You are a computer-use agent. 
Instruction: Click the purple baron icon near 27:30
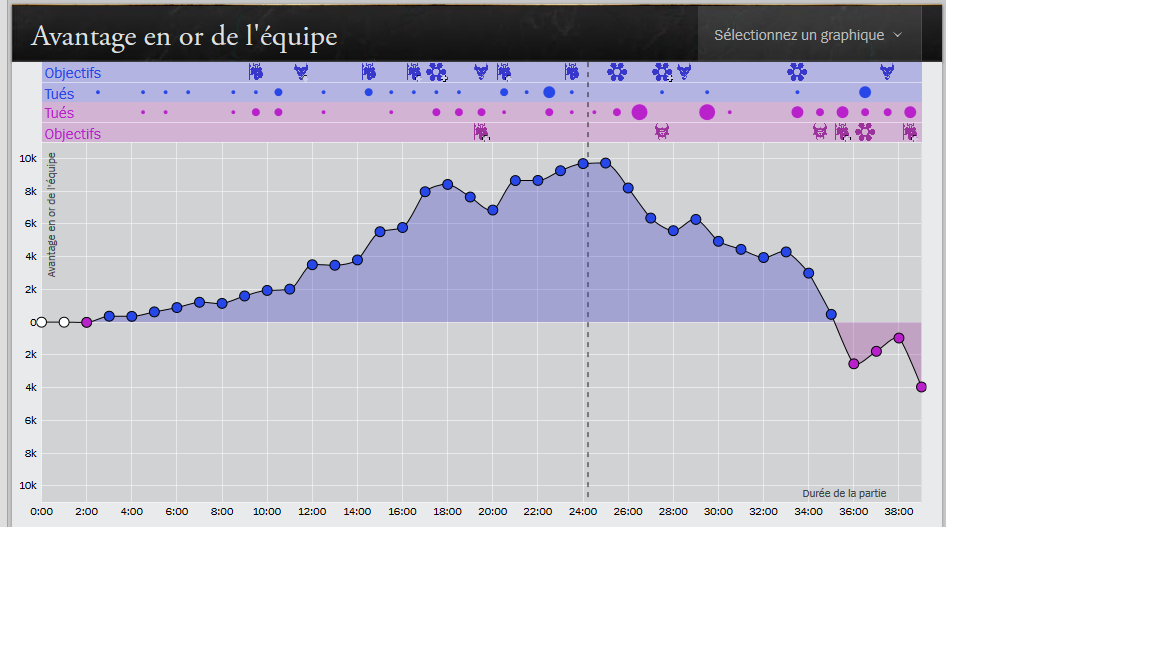[662, 132]
